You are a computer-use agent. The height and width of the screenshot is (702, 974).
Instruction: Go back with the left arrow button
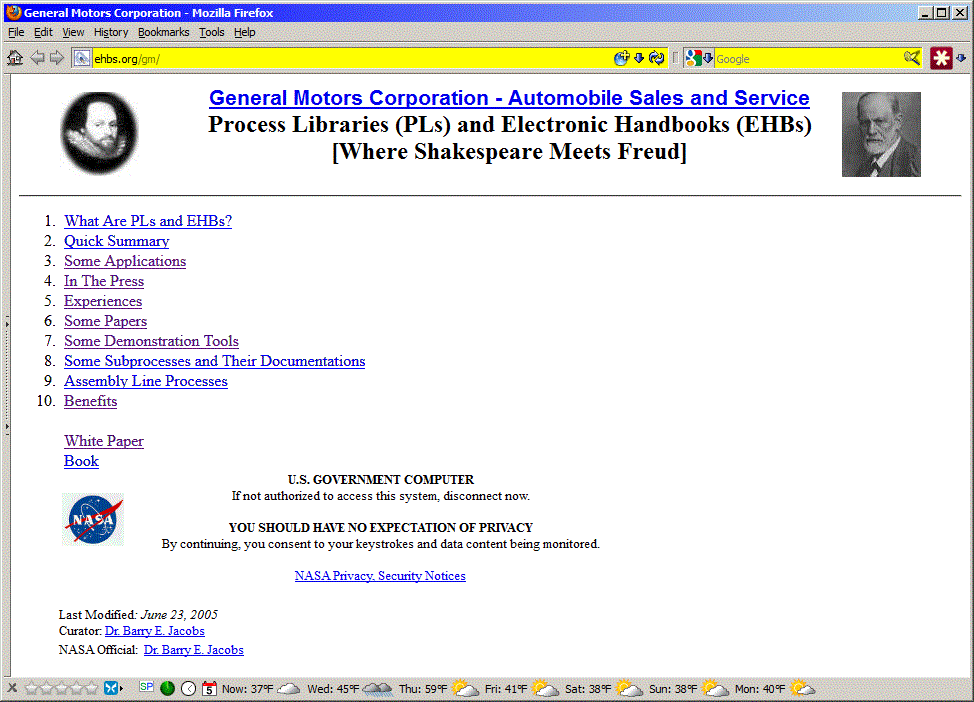(x=37, y=58)
